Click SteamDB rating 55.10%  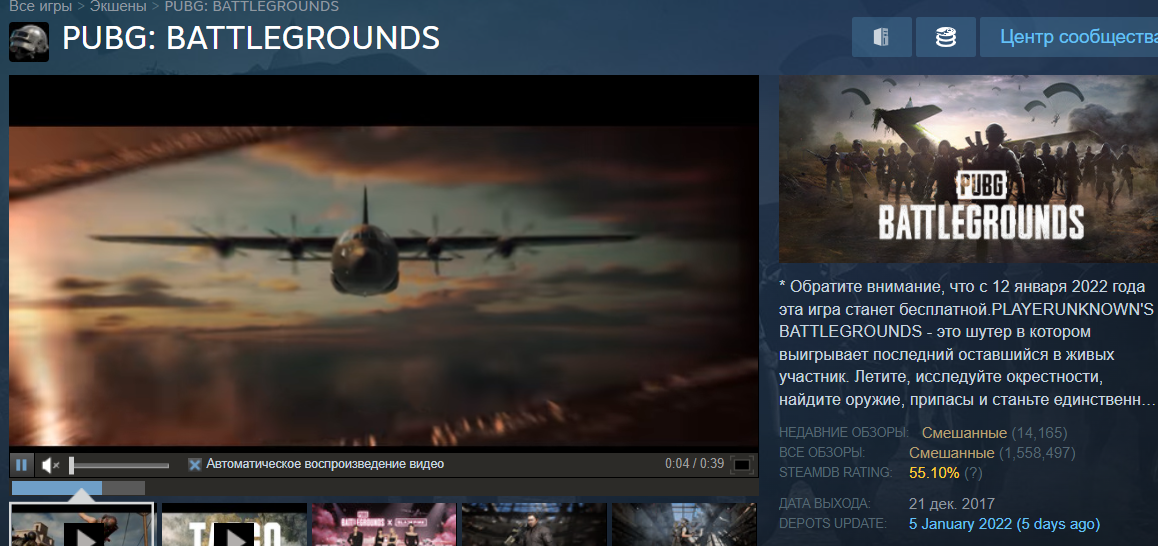point(934,473)
